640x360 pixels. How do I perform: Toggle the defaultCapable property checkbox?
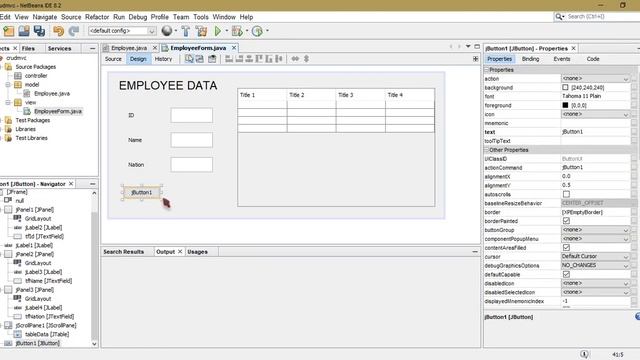566,274
